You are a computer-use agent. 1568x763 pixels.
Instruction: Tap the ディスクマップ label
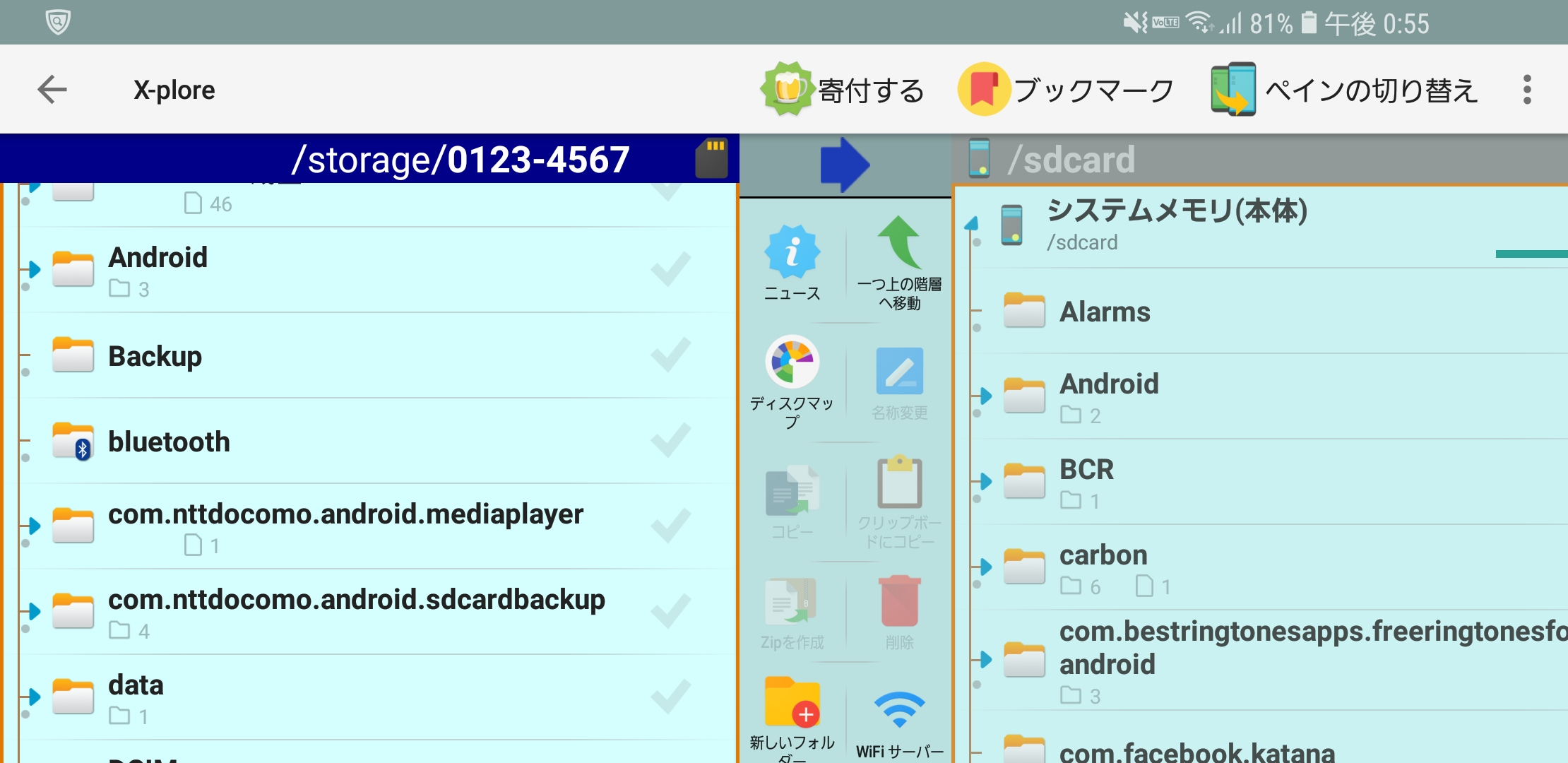(792, 413)
